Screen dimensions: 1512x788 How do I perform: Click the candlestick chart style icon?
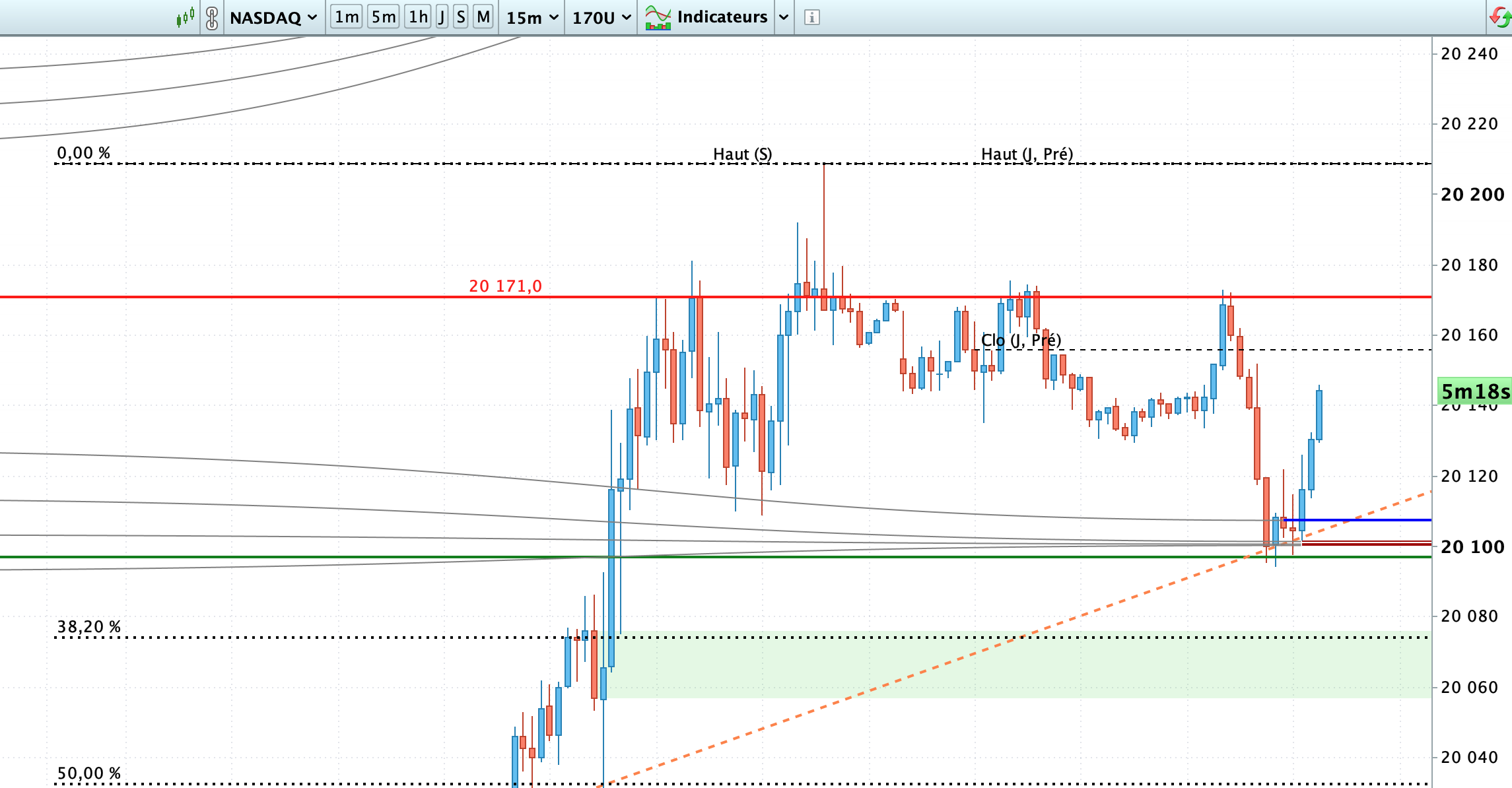(x=186, y=17)
